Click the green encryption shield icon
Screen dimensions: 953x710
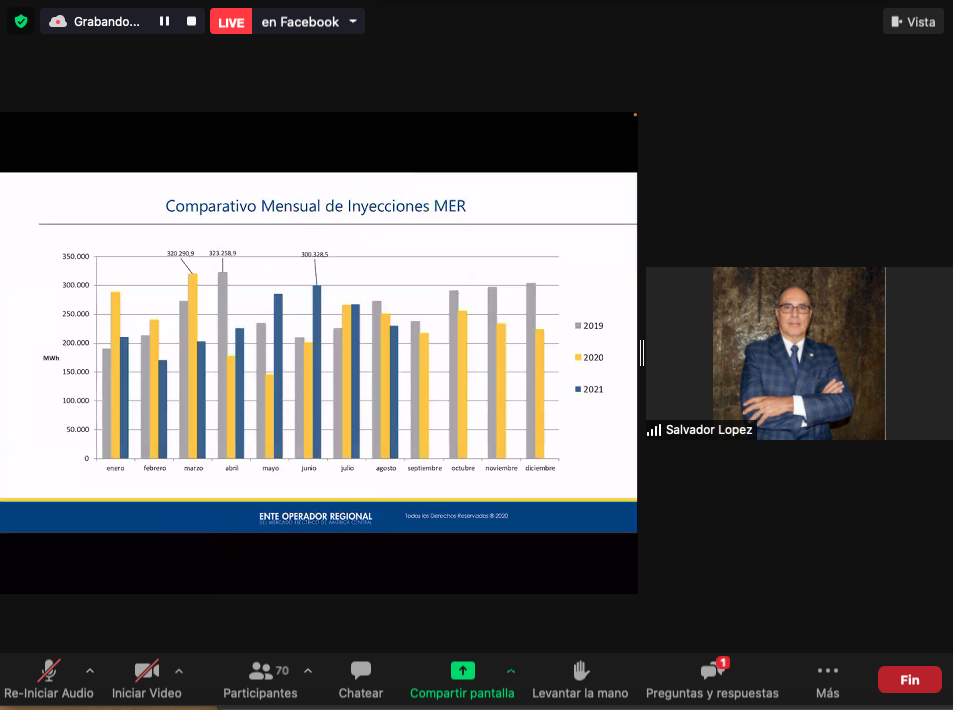[21, 21]
